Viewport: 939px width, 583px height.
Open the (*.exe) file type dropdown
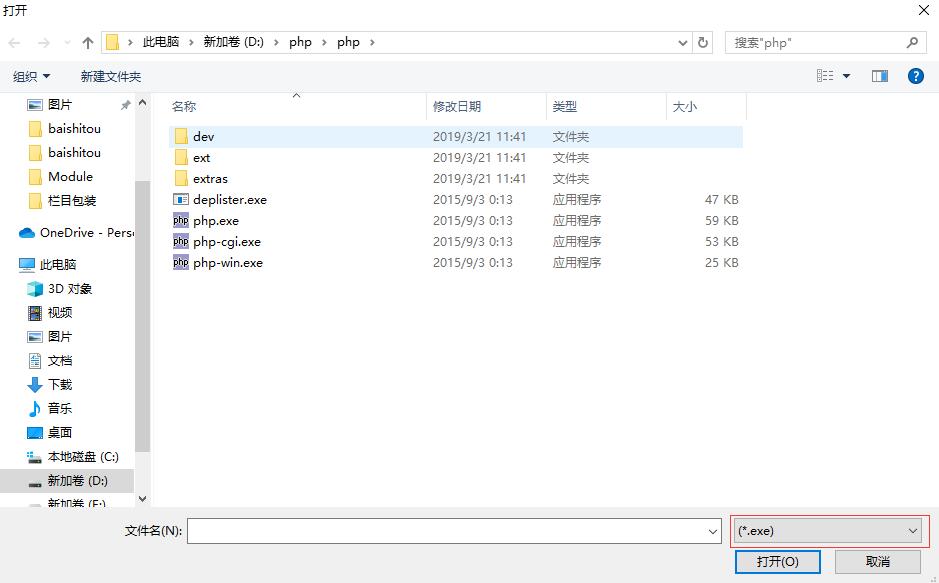coord(829,531)
